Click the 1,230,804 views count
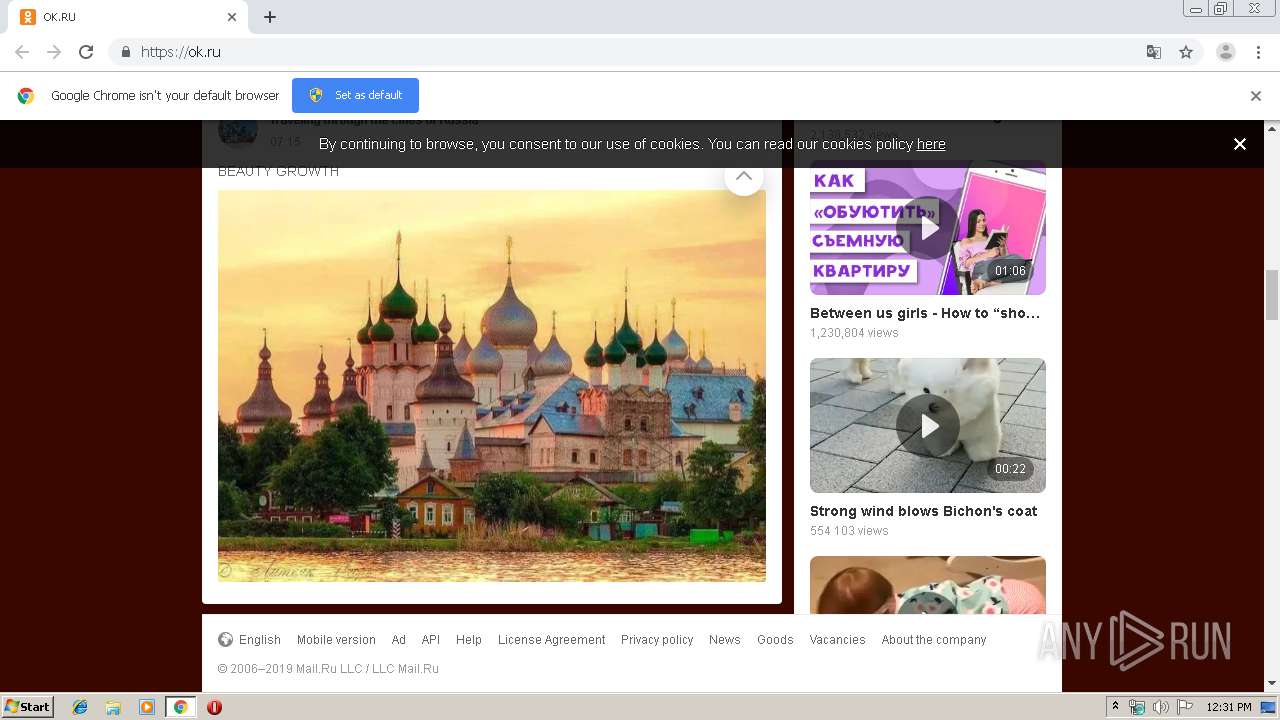The image size is (1280, 720). click(854, 333)
